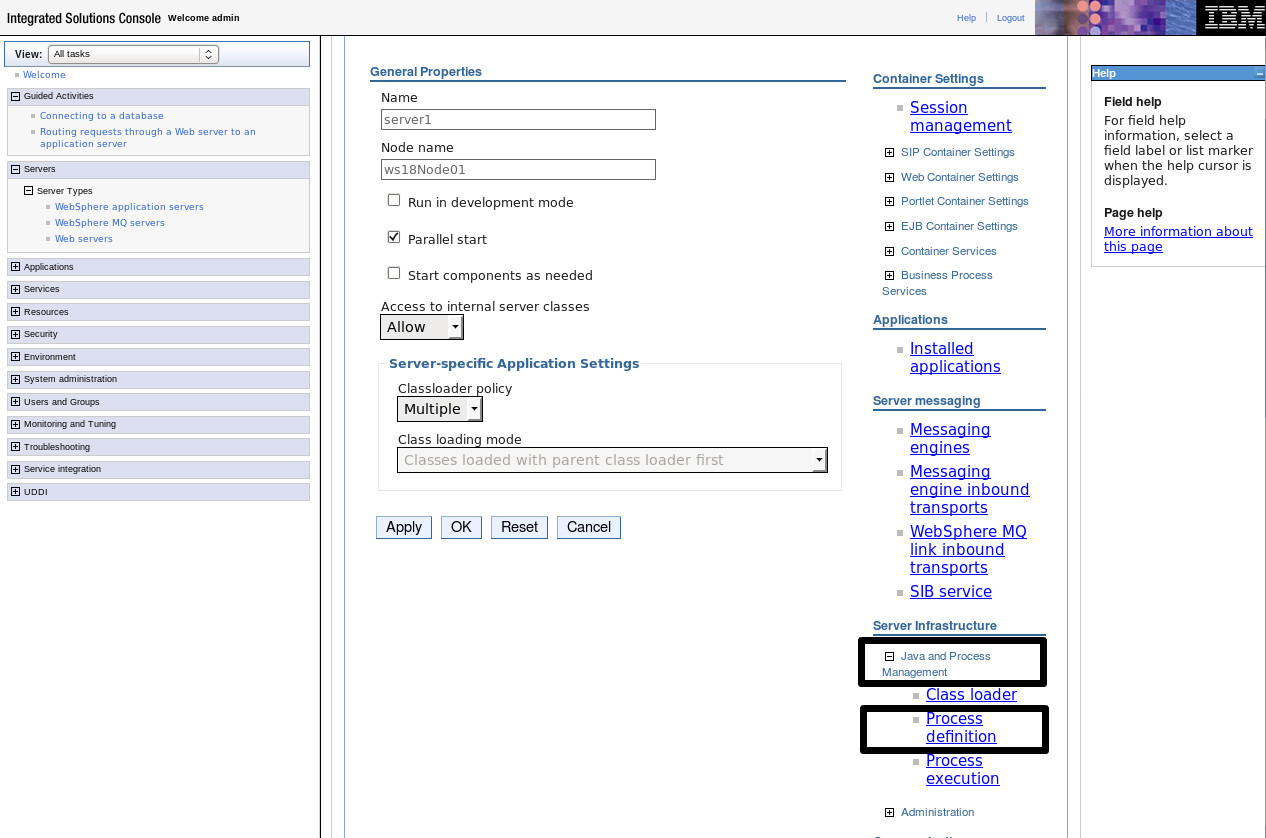Expand SIP Container Settings

(889, 153)
